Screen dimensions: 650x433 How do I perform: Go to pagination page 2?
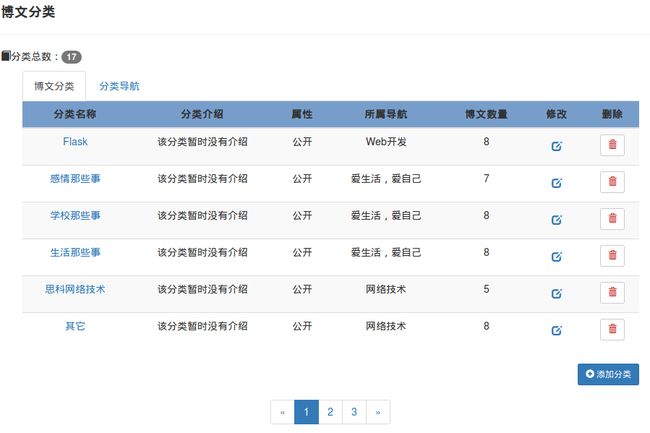[x=330, y=412]
